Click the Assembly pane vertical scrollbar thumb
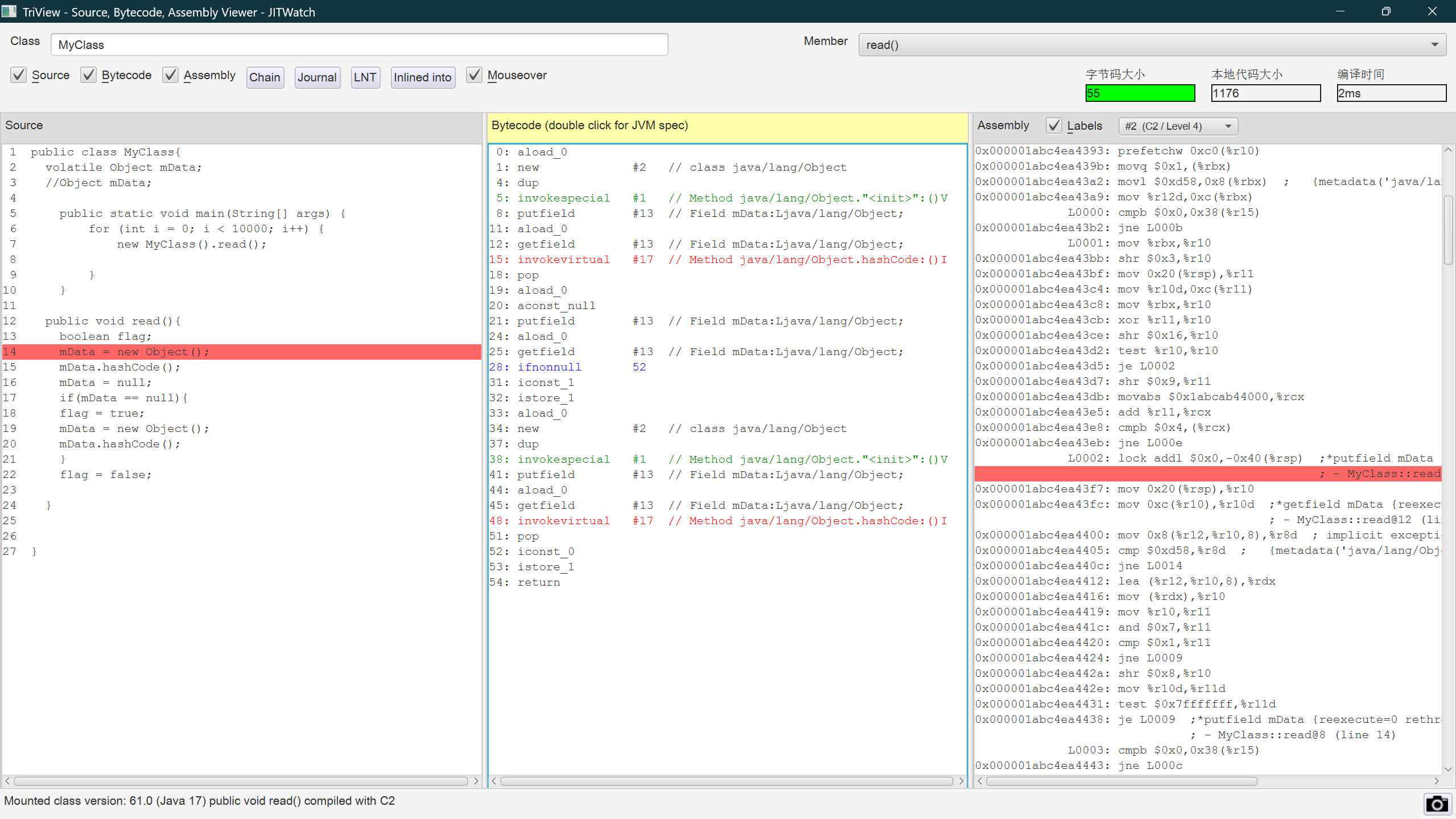The image size is (1456, 819). click(1448, 230)
